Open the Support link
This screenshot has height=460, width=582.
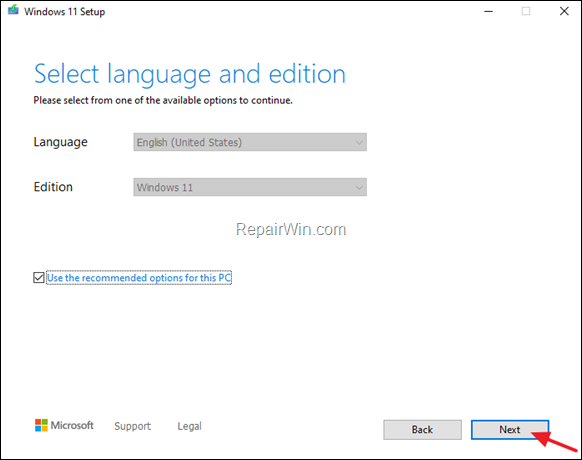pyautogui.click(x=133, y=426)
